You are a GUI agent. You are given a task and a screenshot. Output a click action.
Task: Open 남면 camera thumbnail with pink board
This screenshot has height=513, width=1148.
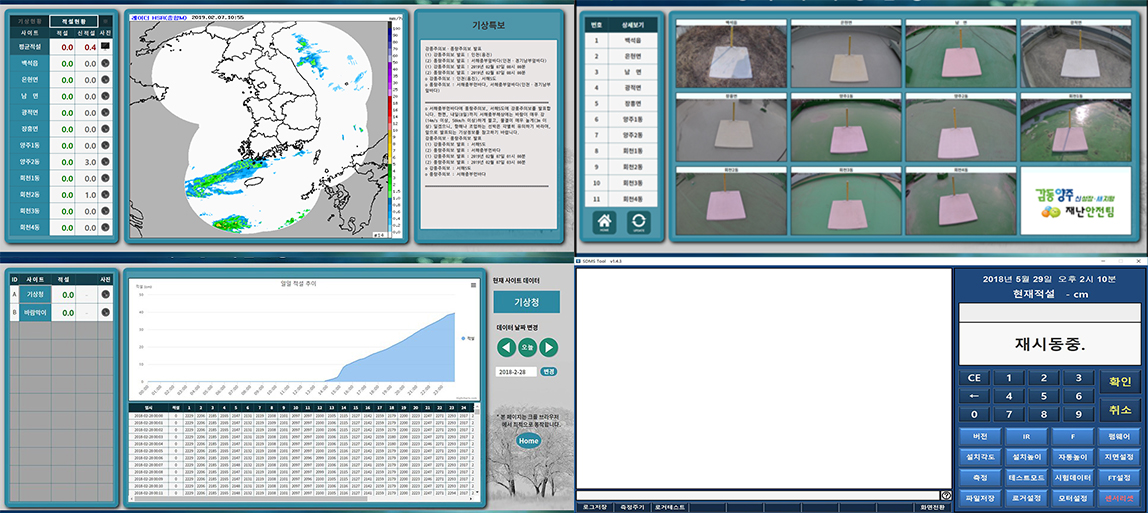click(960, 53)
